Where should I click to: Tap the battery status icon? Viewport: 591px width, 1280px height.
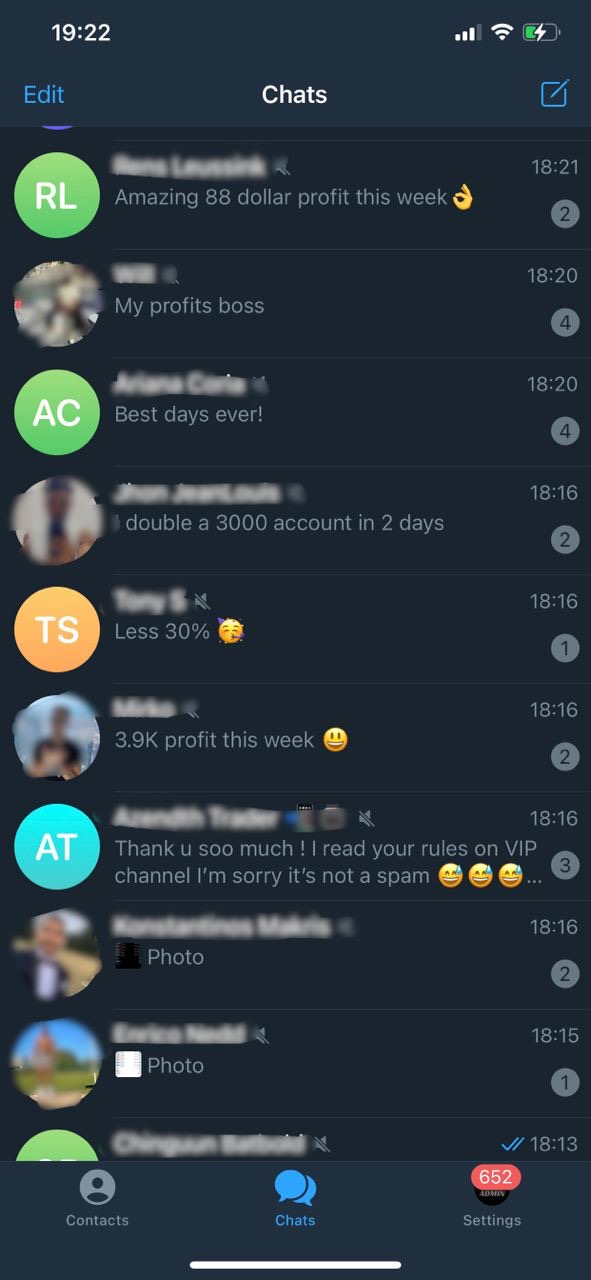click(x=541, y=33)
